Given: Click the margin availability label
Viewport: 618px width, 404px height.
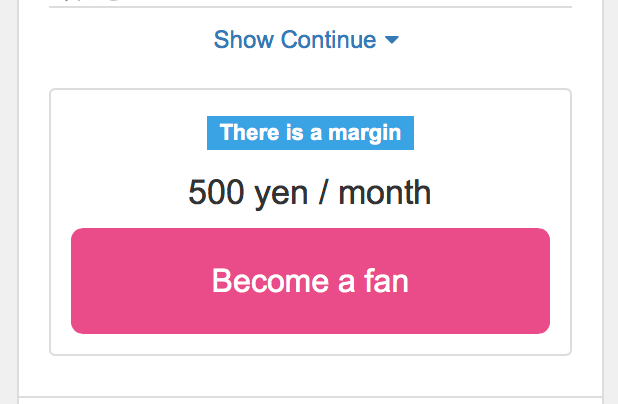Looking at the screenshot, I should pos(310,133).
